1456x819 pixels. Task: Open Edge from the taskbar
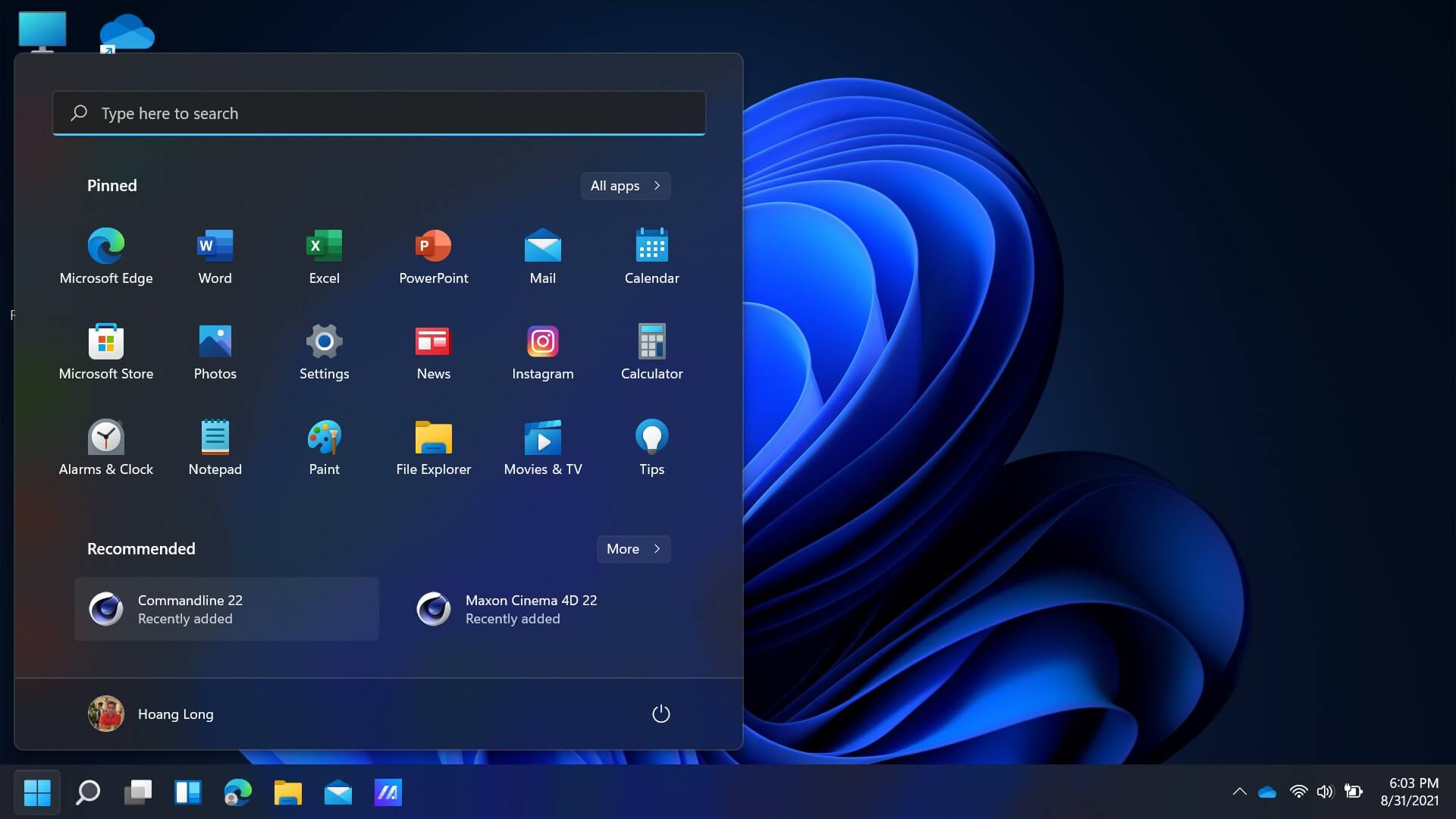[238, 792]
